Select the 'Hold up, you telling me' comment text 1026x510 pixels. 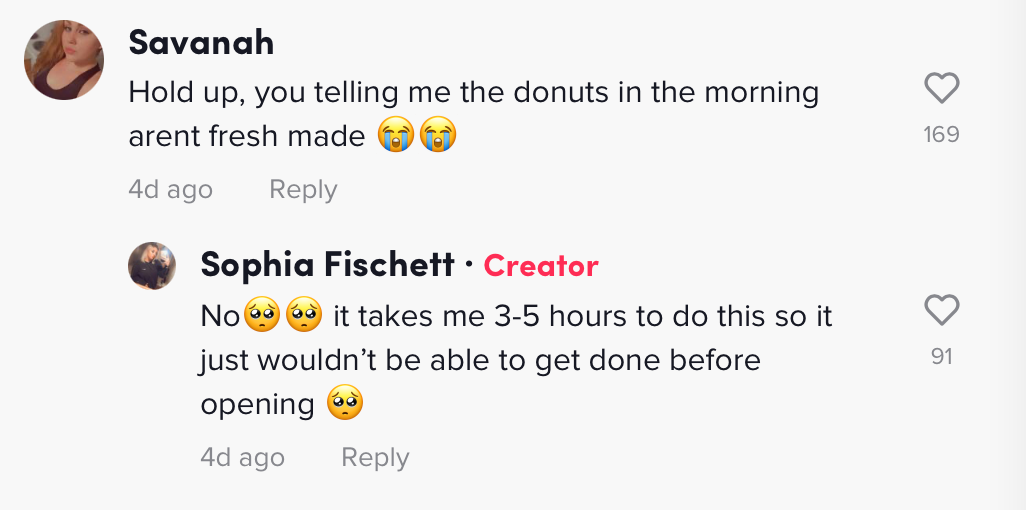474,113
